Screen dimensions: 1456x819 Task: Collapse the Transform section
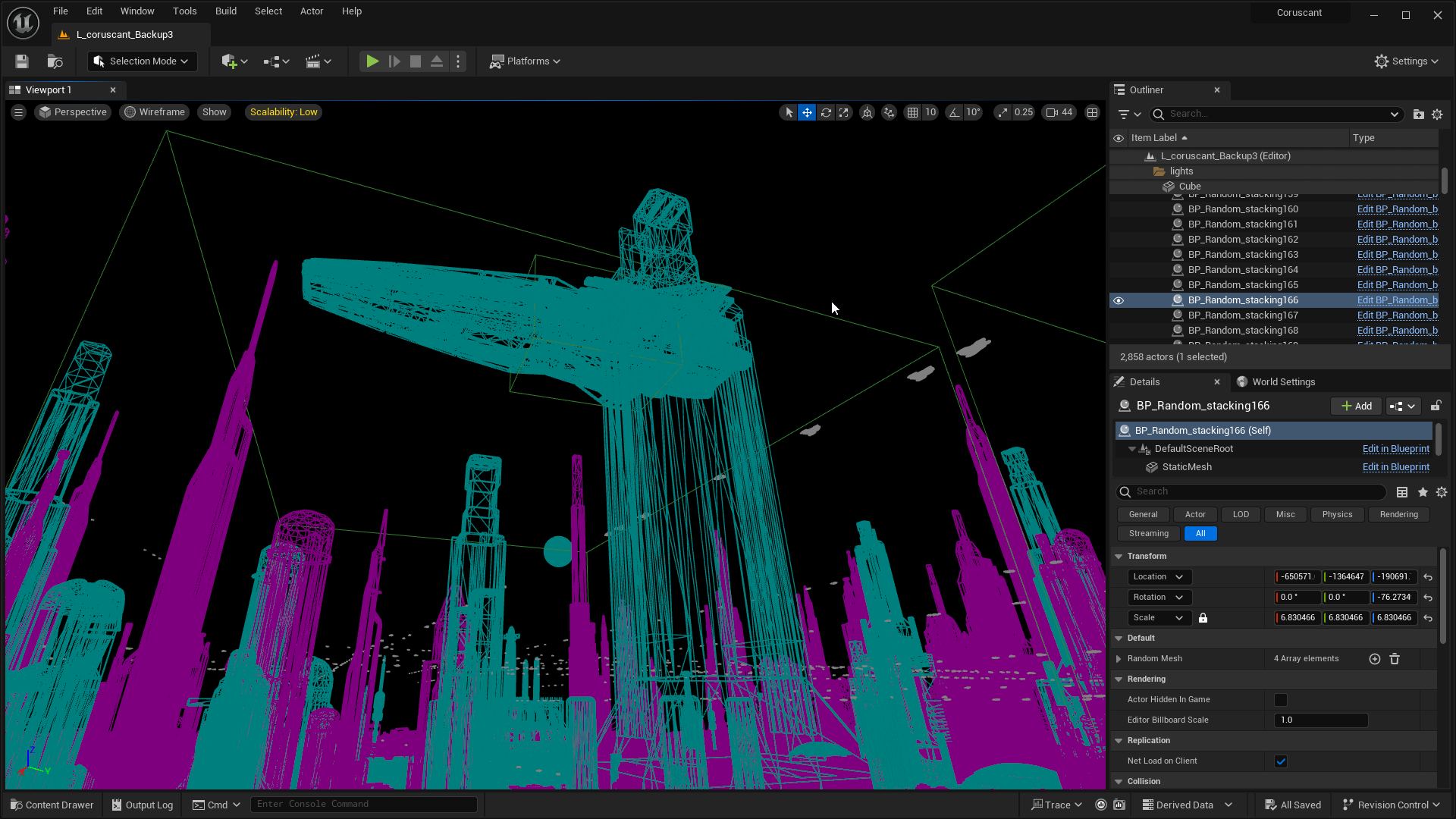pyautogui.click(x=1119, y=557)
